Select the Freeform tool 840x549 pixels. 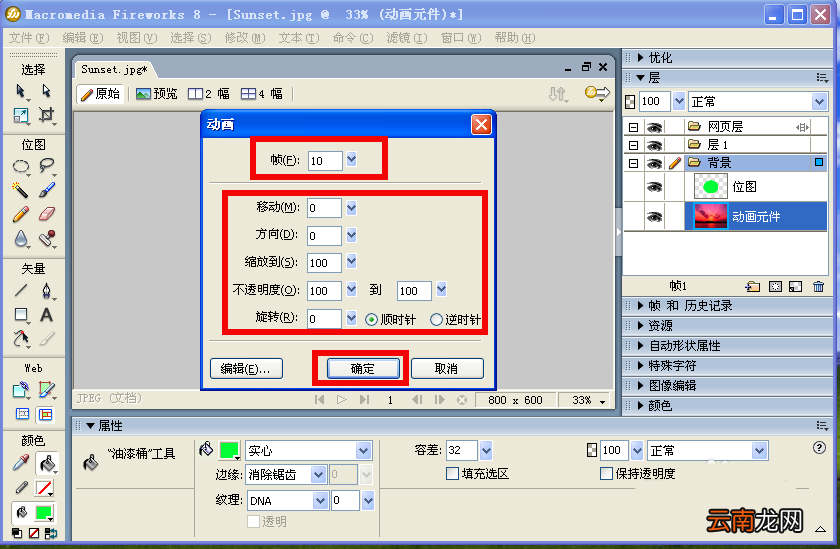click(x=20, y=339)
